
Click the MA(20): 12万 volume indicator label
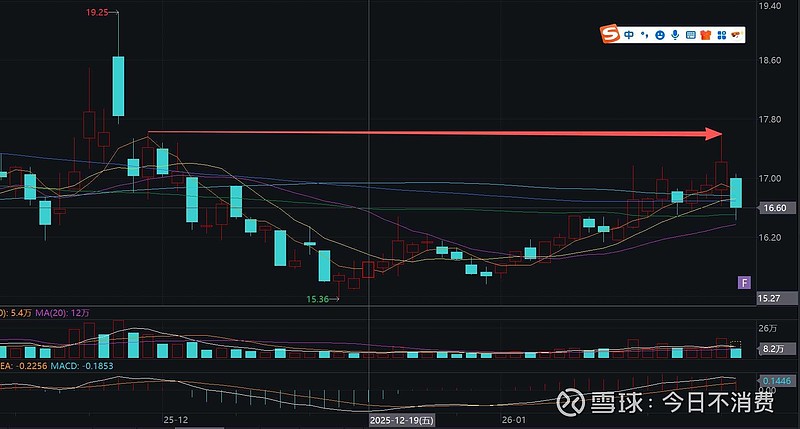(x=62, y=313)
